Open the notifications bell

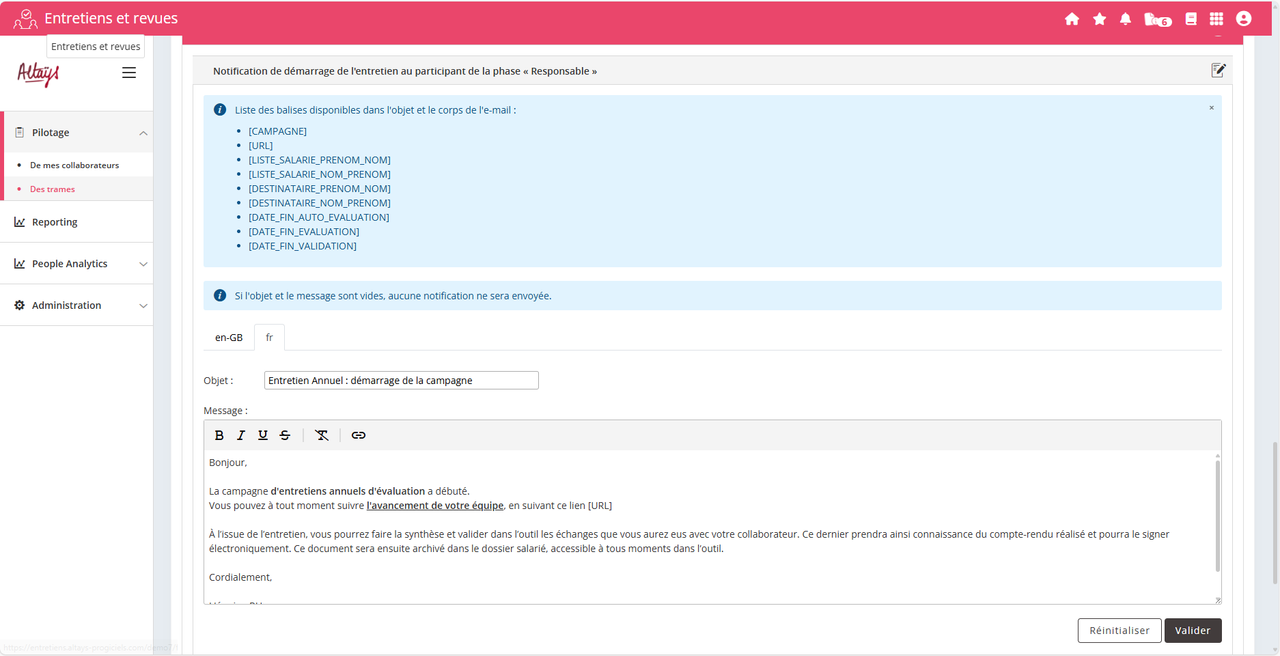(1126, 19)
